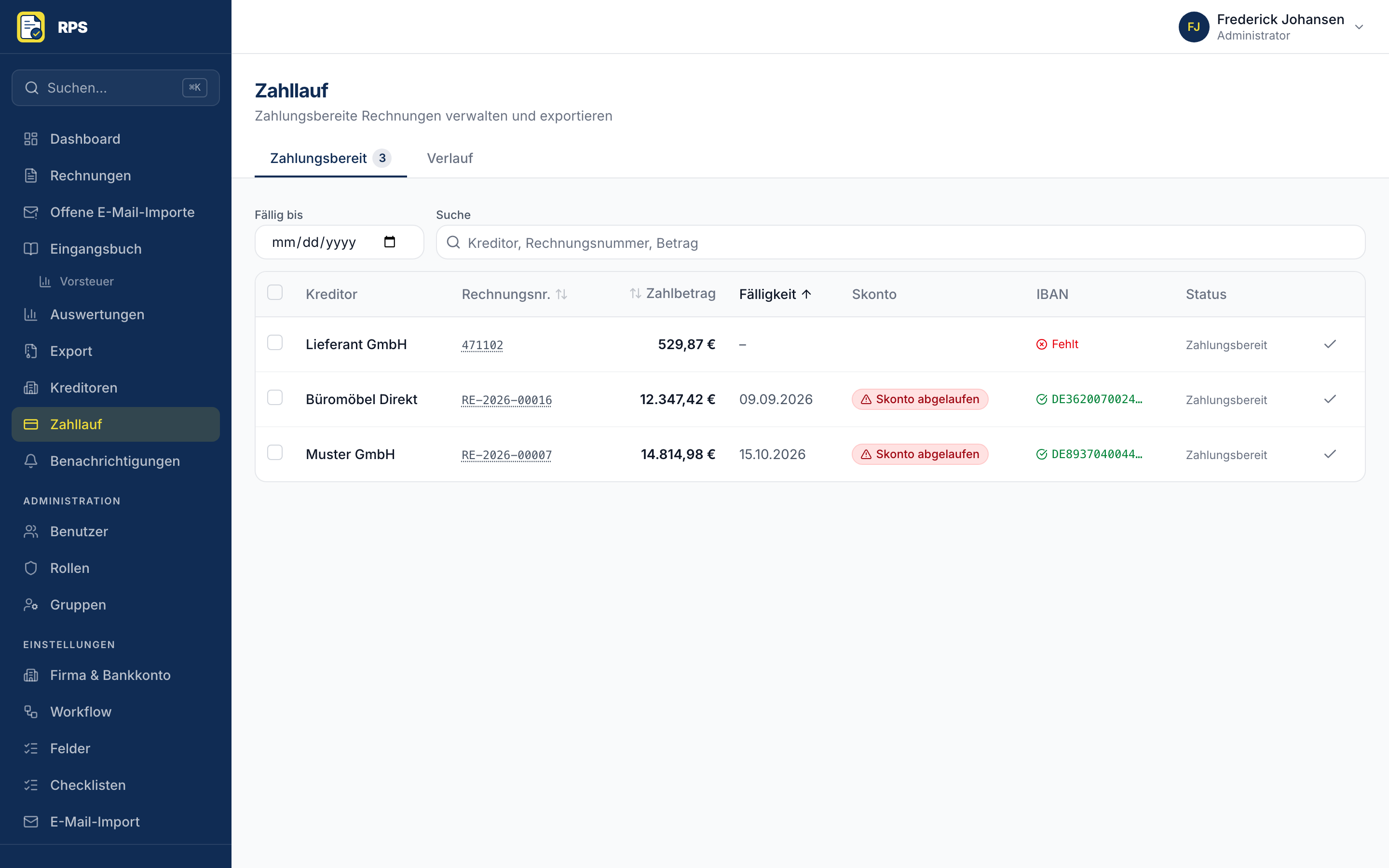
Task: Open invoice link 471102
Action: [x=482, y=345]
